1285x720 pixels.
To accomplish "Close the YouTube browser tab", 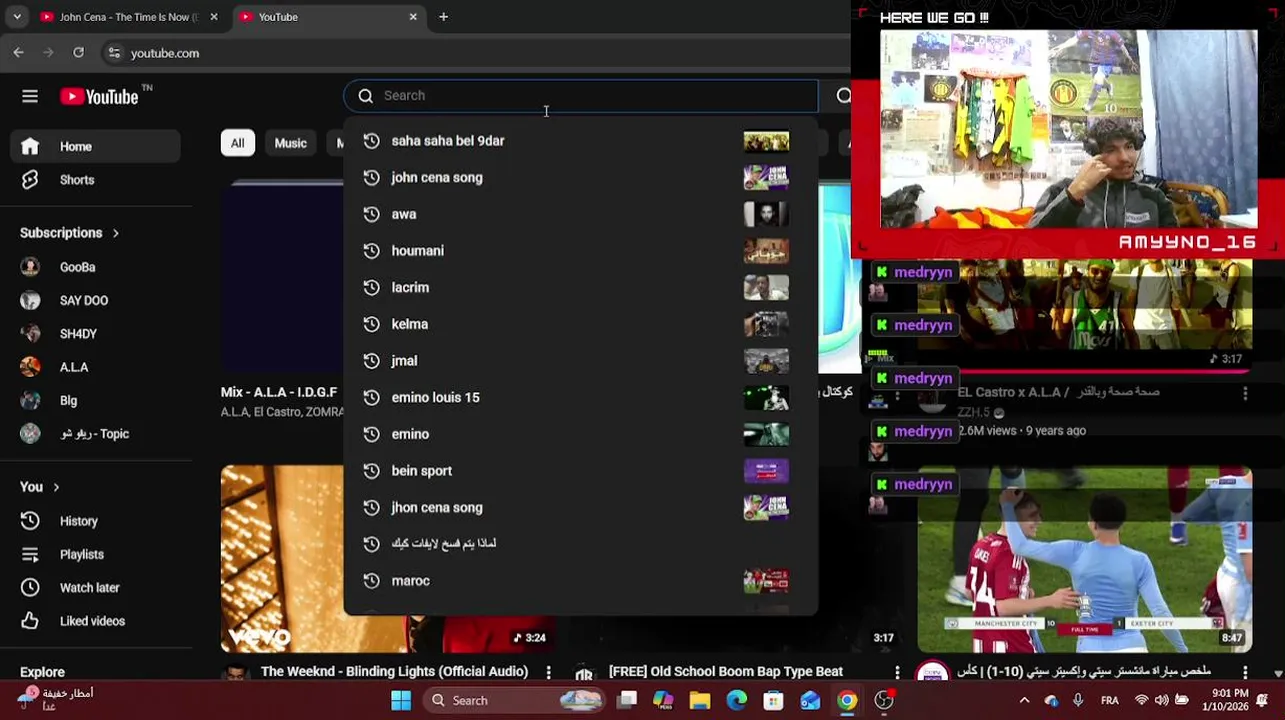I will click(x=413, y=17).
